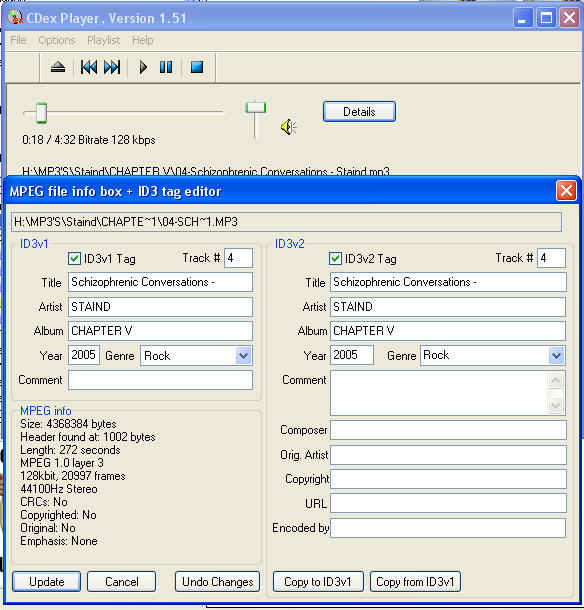Expand the ID3v2 Genre dropdown
Viewport: 584px width, 610px height.
[x=556, y=355]
